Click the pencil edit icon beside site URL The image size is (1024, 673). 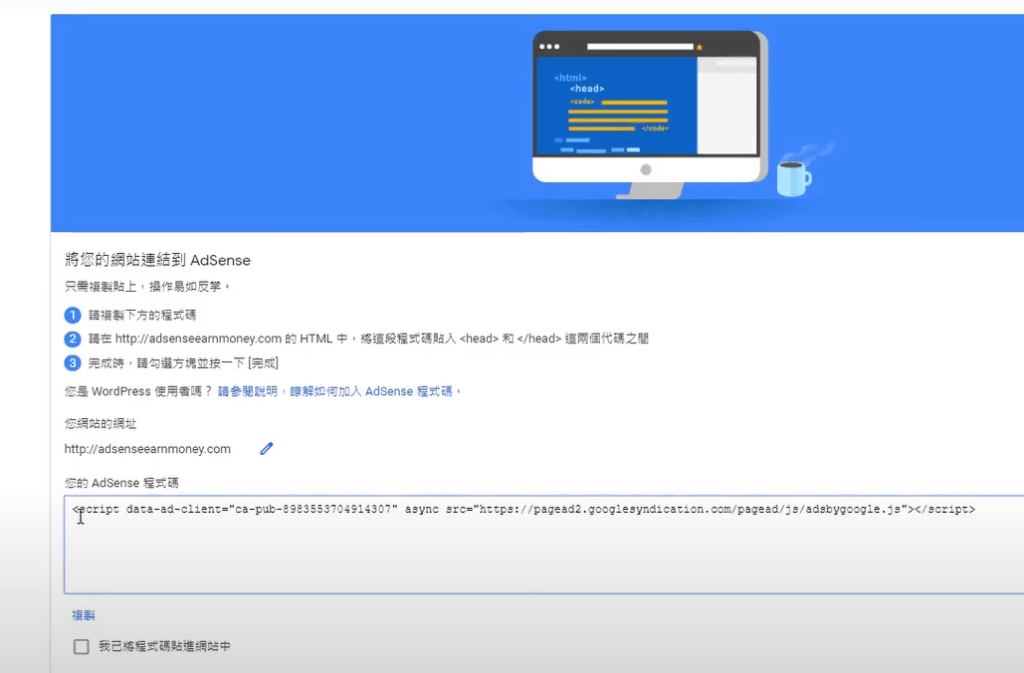(x=266, y=448)
